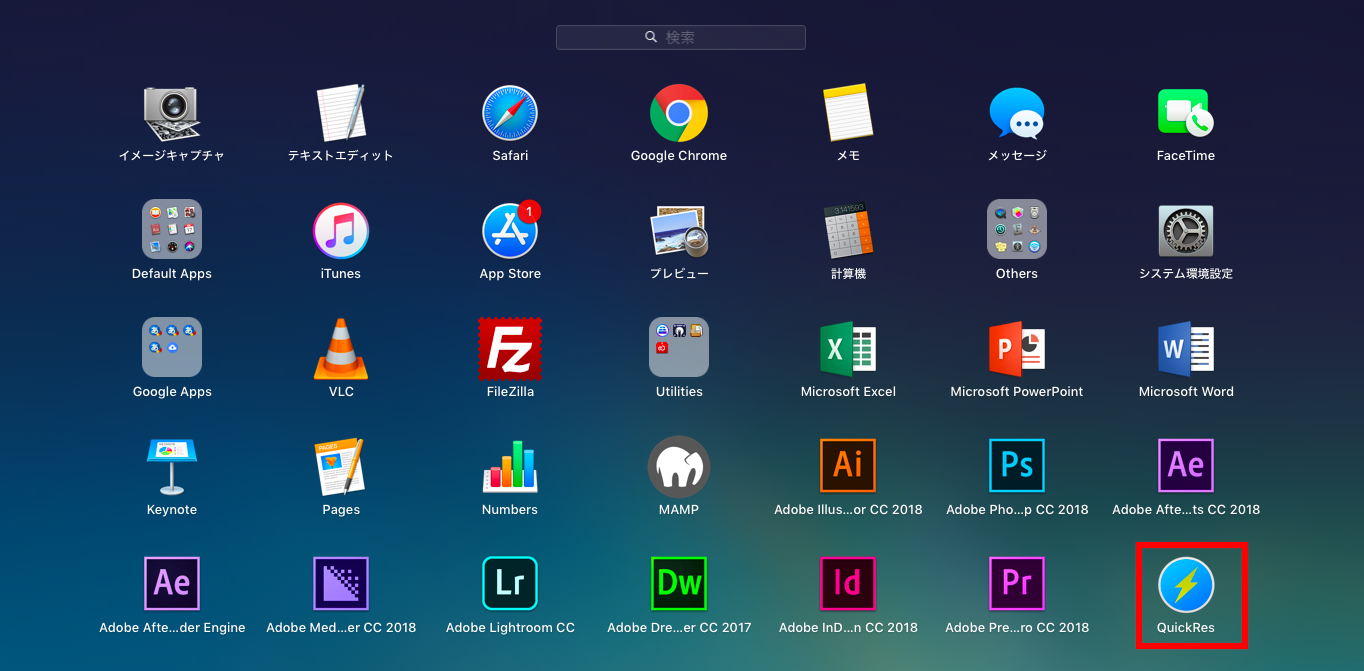Expand the Google Apps folder
This screenshot has height=671, width=1364.
(x=172, y=348)
